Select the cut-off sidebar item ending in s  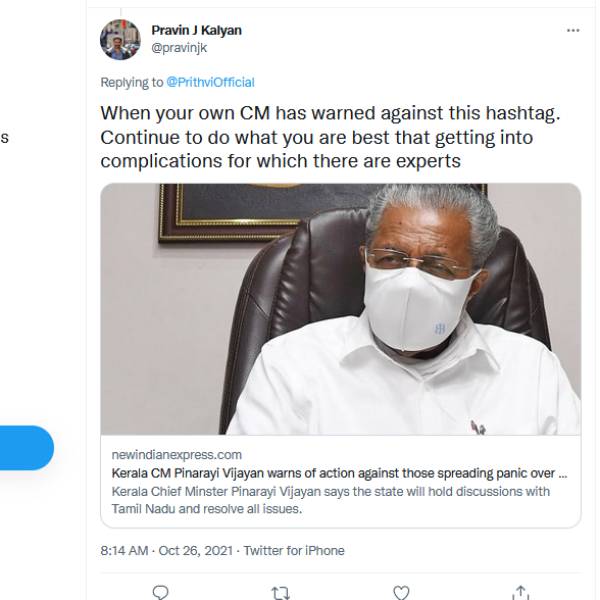click(4, 137)
